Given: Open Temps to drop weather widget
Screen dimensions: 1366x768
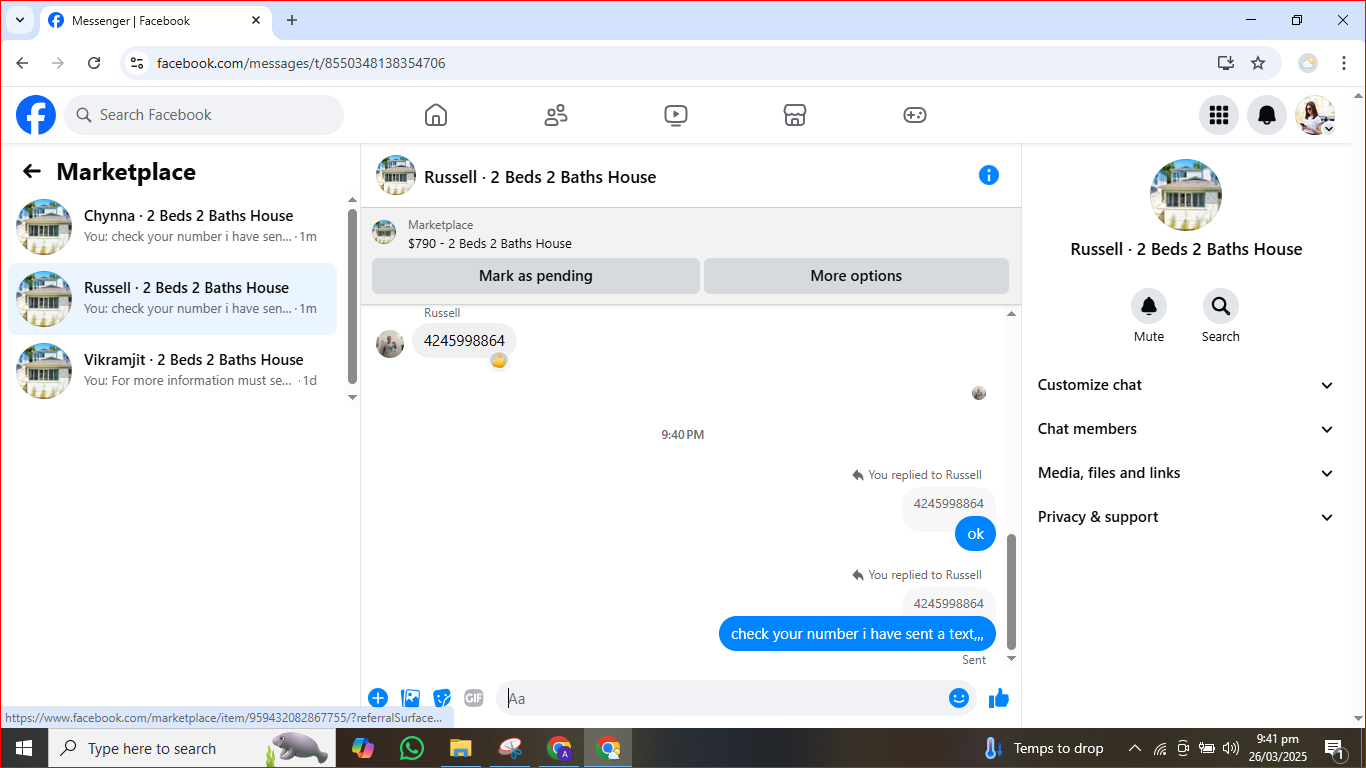Looking at the screenshot, I should [x=1045, y=748].
